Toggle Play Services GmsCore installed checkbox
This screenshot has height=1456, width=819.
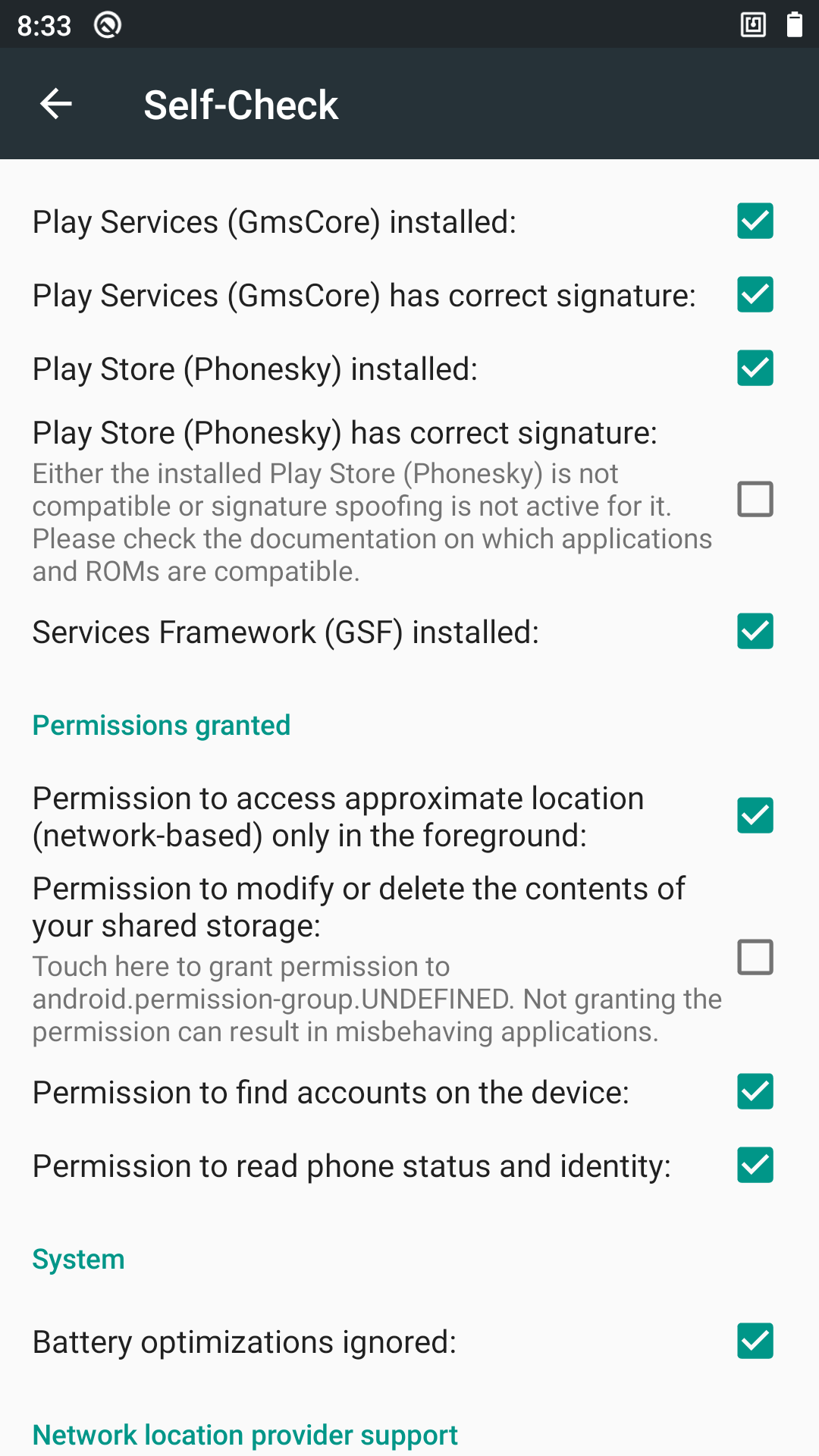click(x=755, y=221)
